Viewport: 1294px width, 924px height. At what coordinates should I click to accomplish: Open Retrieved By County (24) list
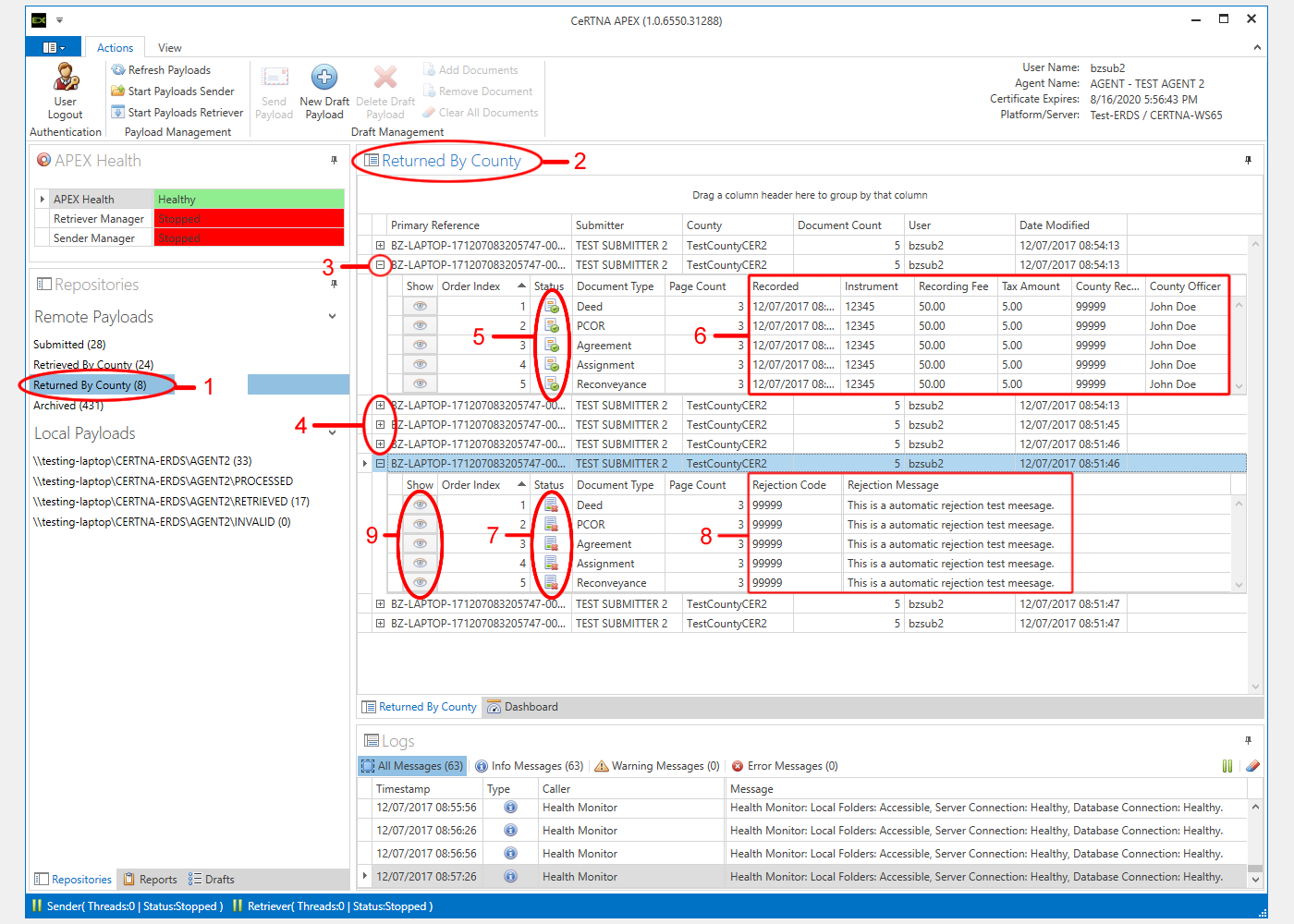pyautogui.click(x=93, y=365)
